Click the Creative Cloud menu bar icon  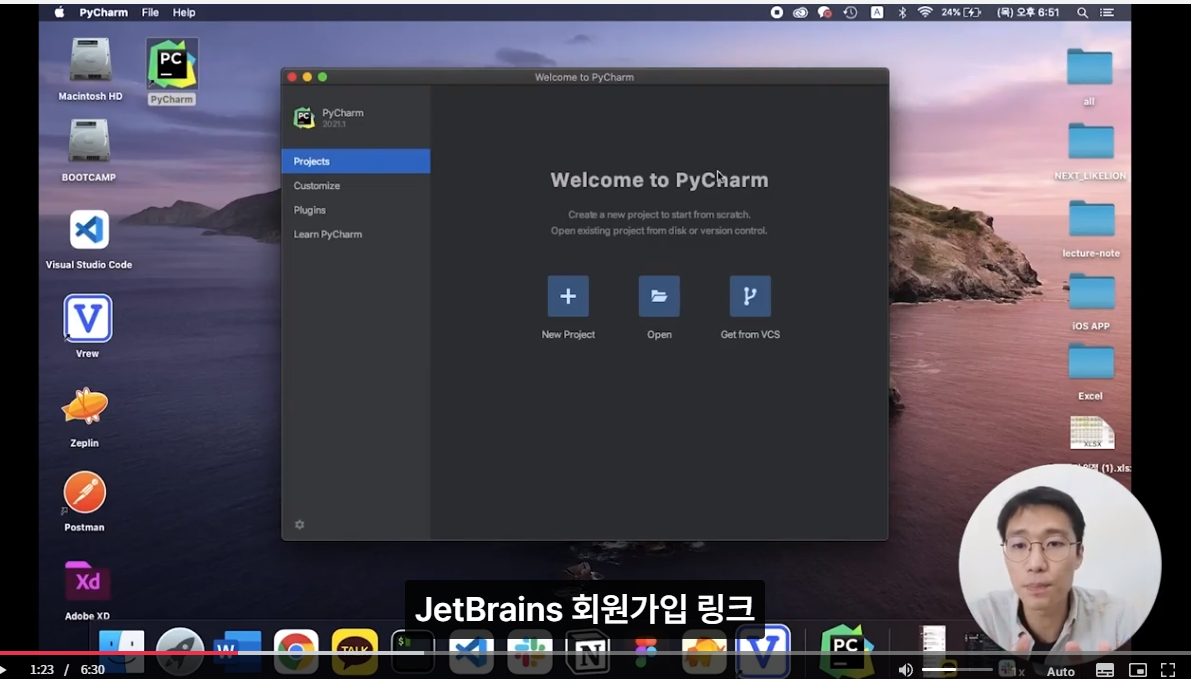point(800,12)
